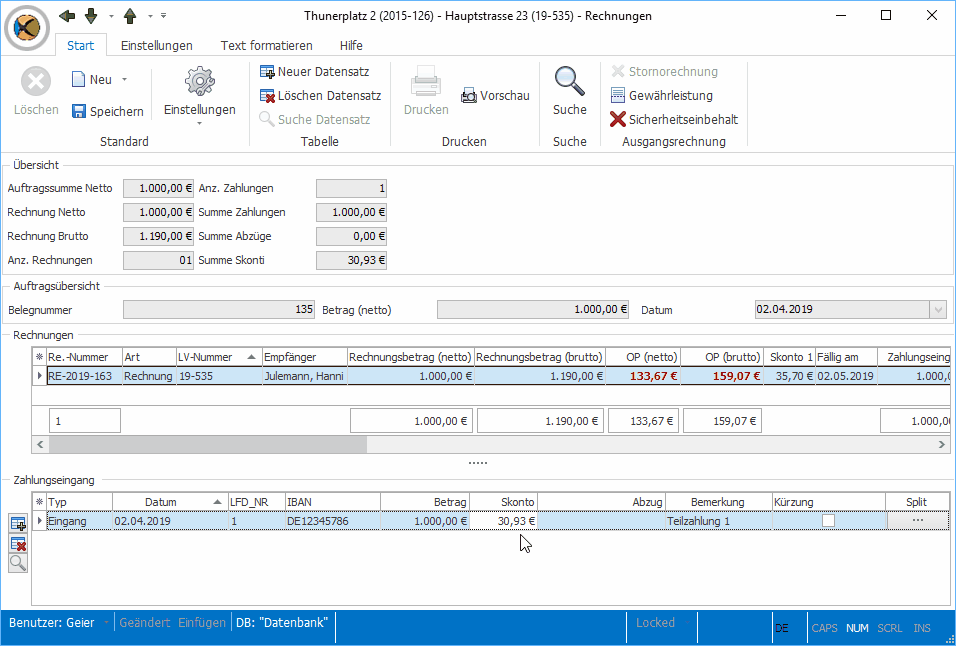Click the Belegnummer field showing 135

pos(219,310)
